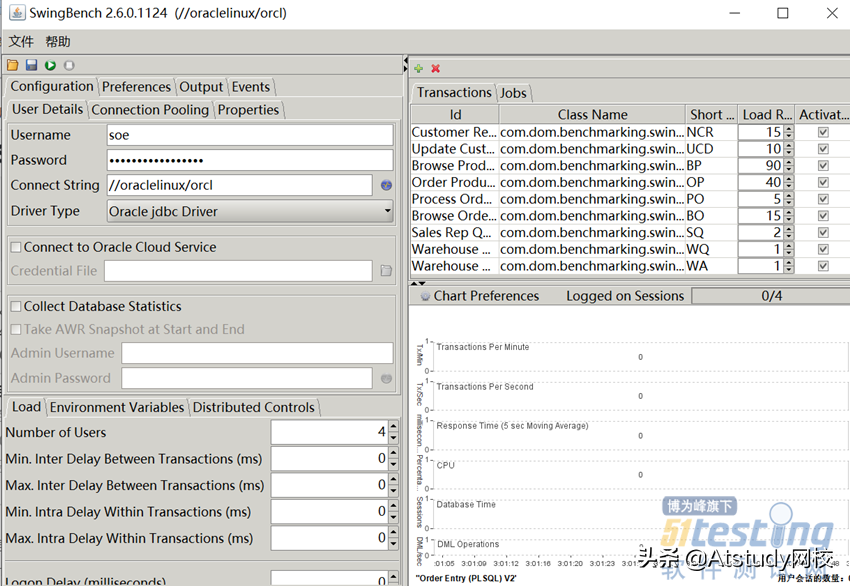
Task: Toggle activation of SQ Sales Rep Query row
Action: (823, 233)
